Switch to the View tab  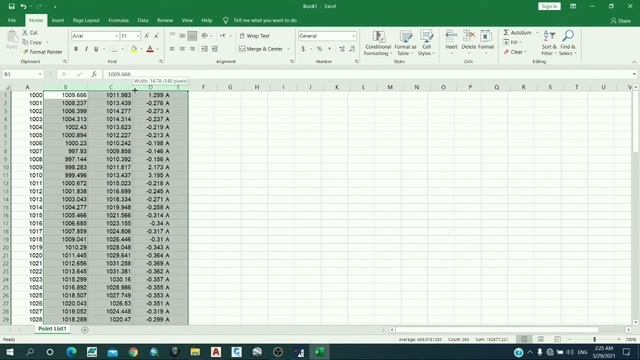pos(187,20)
